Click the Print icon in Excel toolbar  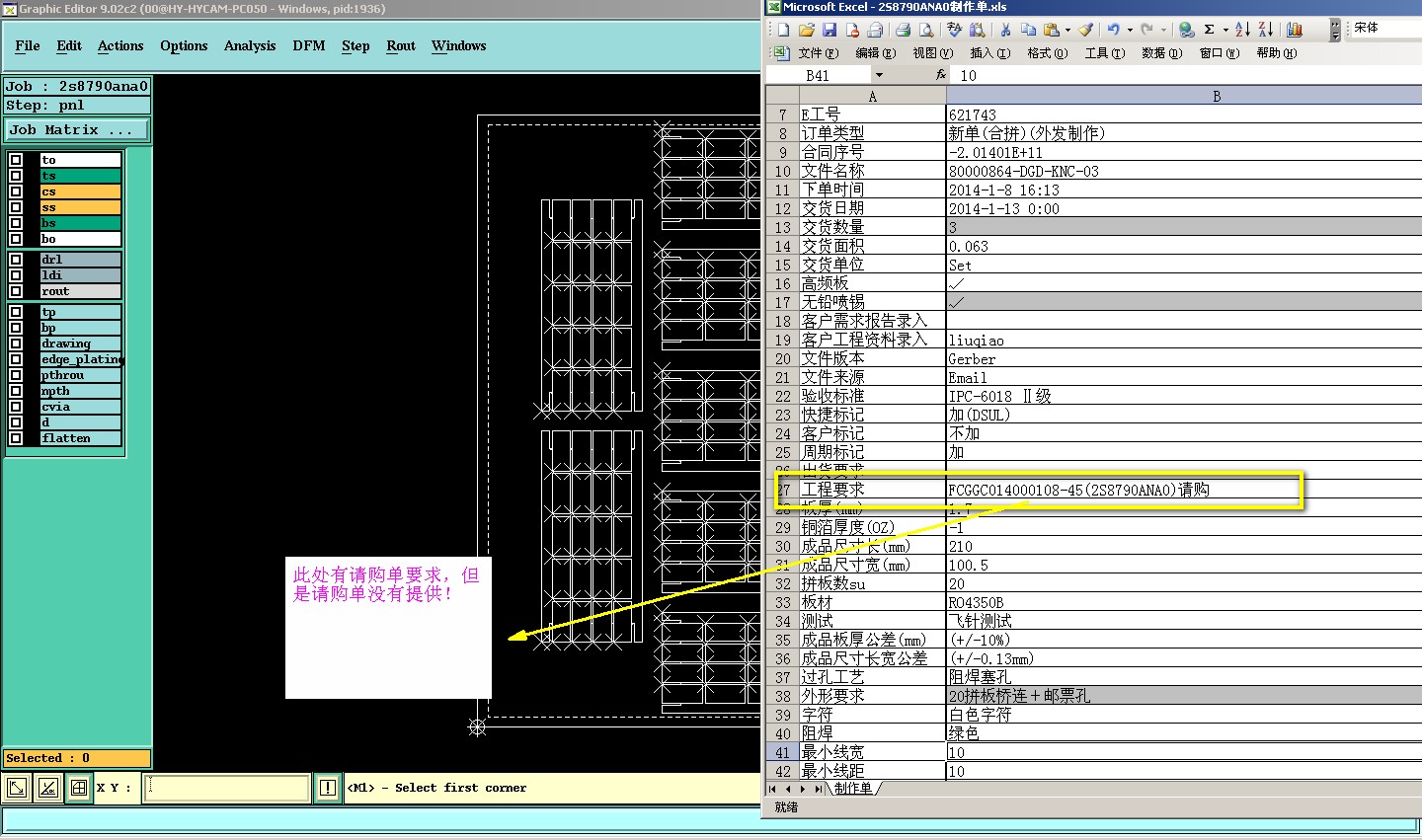pyautogui.click(x=903, y=30)
